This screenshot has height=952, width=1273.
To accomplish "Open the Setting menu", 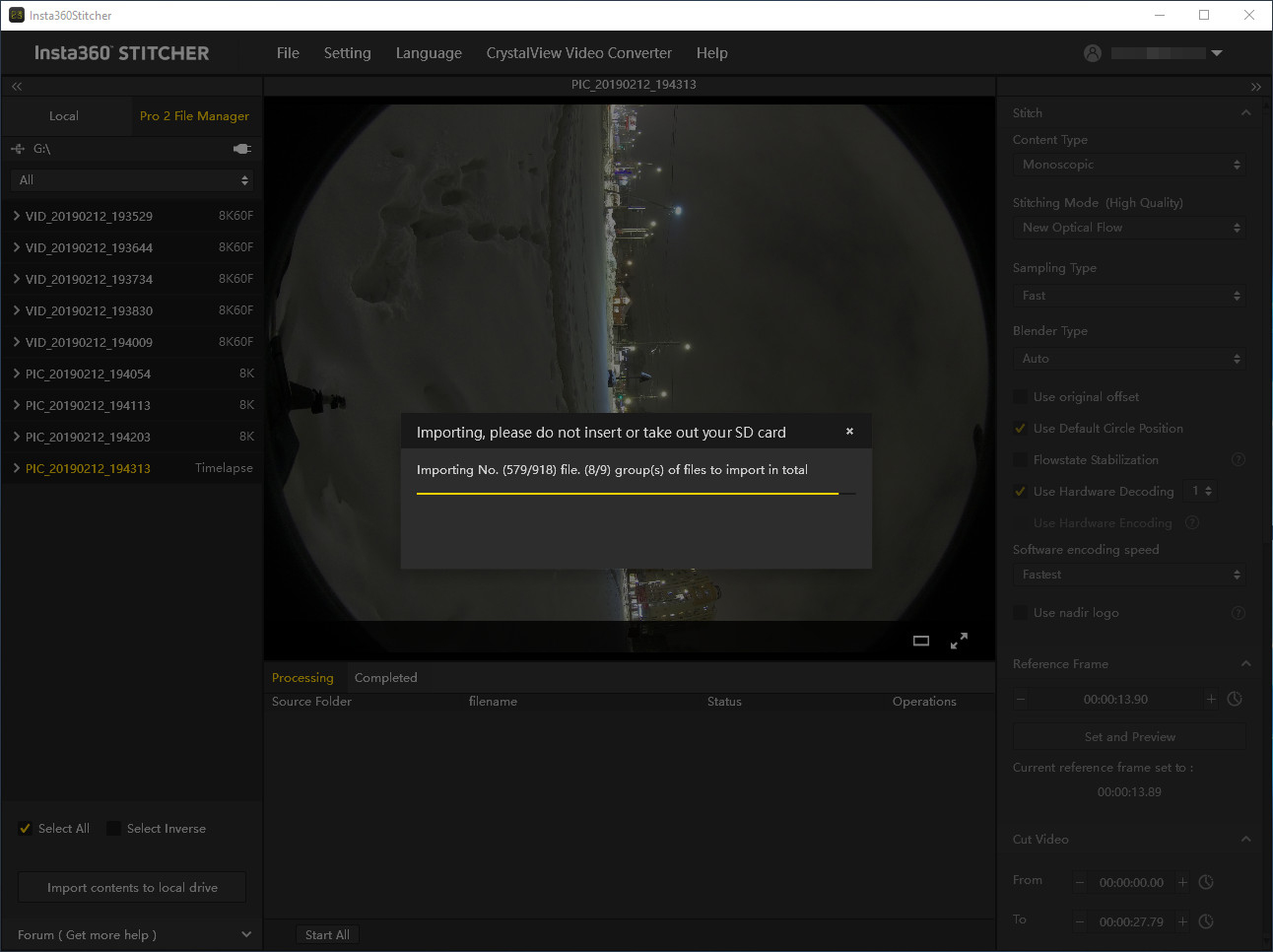I will 347,53.
